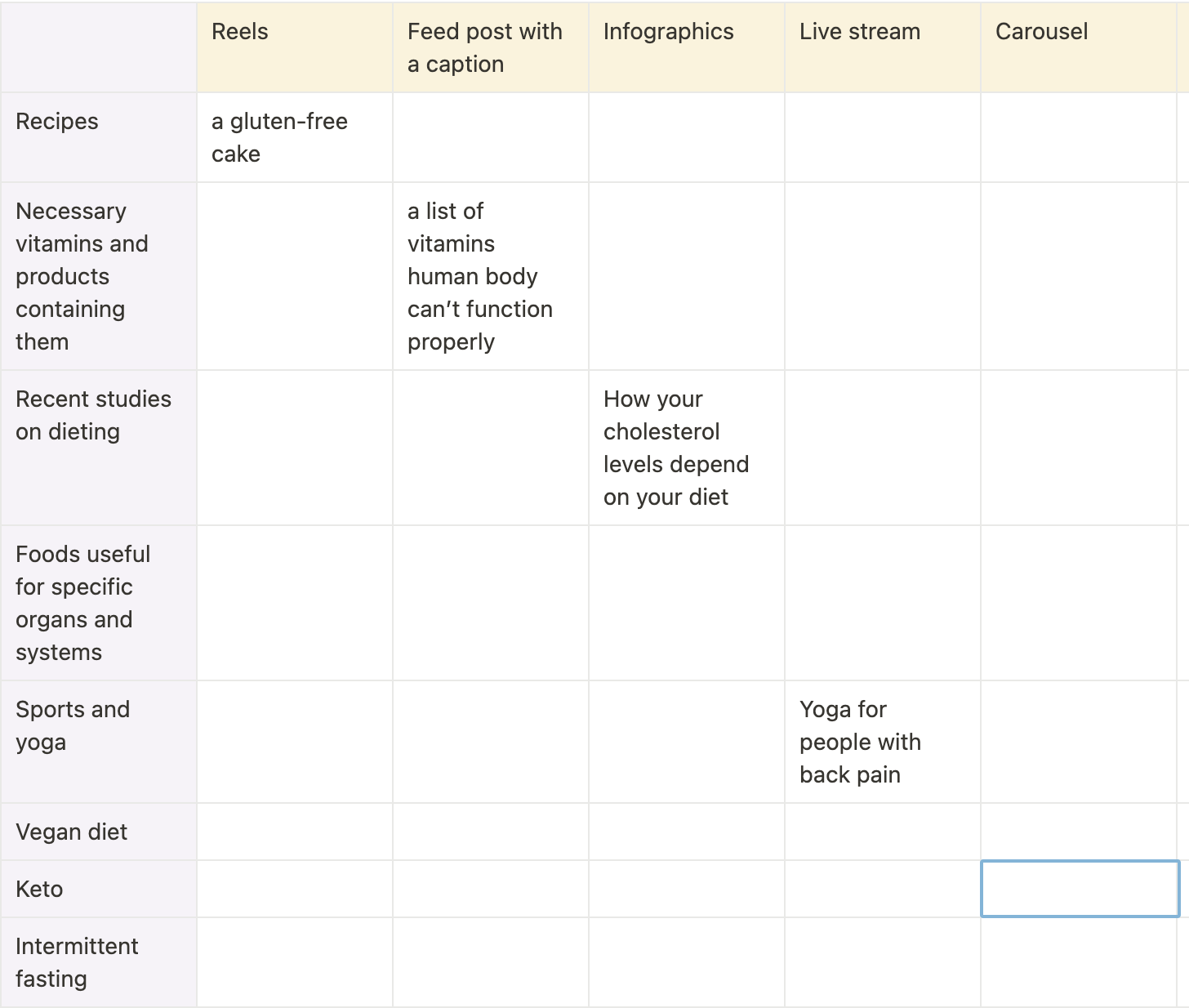Select 'Foods useful for specific organs' row label
The height and width of the screenshot is (1008, 1189).
click(x=98, y=603)
